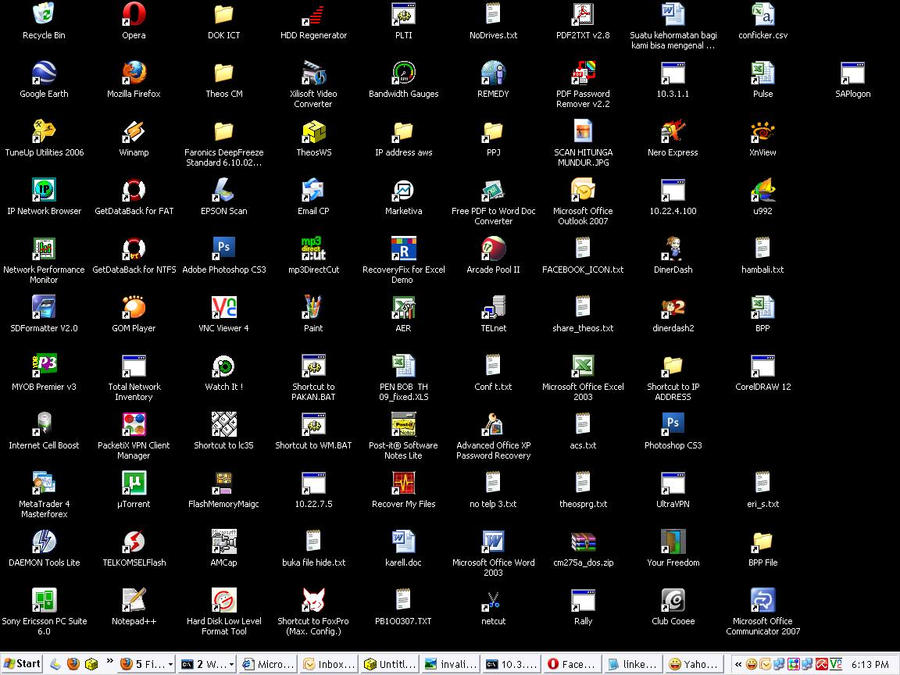
Task: Click the taskbar clock 6:13 PM
Action: click(869, 664)
